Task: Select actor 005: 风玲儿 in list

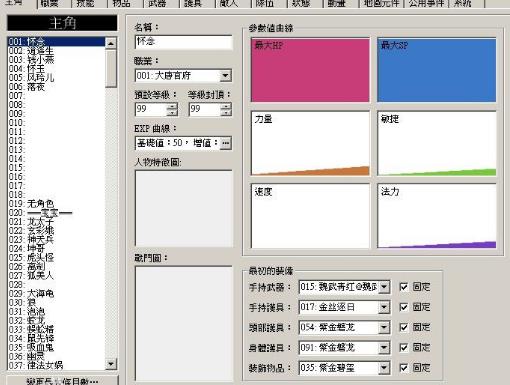Action: [x=56, y=78]
